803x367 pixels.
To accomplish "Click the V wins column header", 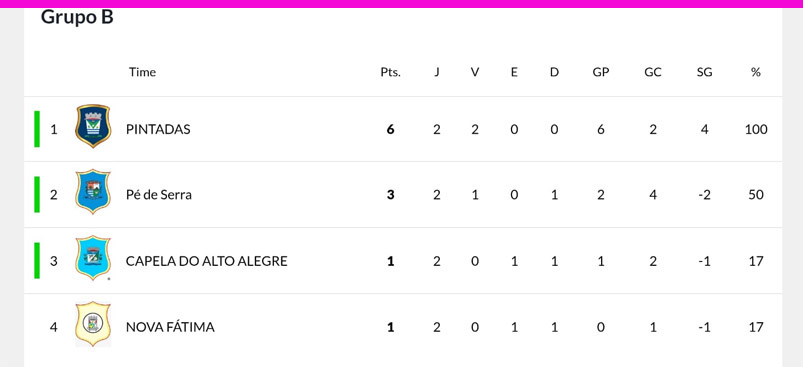I will pos(475,72).
